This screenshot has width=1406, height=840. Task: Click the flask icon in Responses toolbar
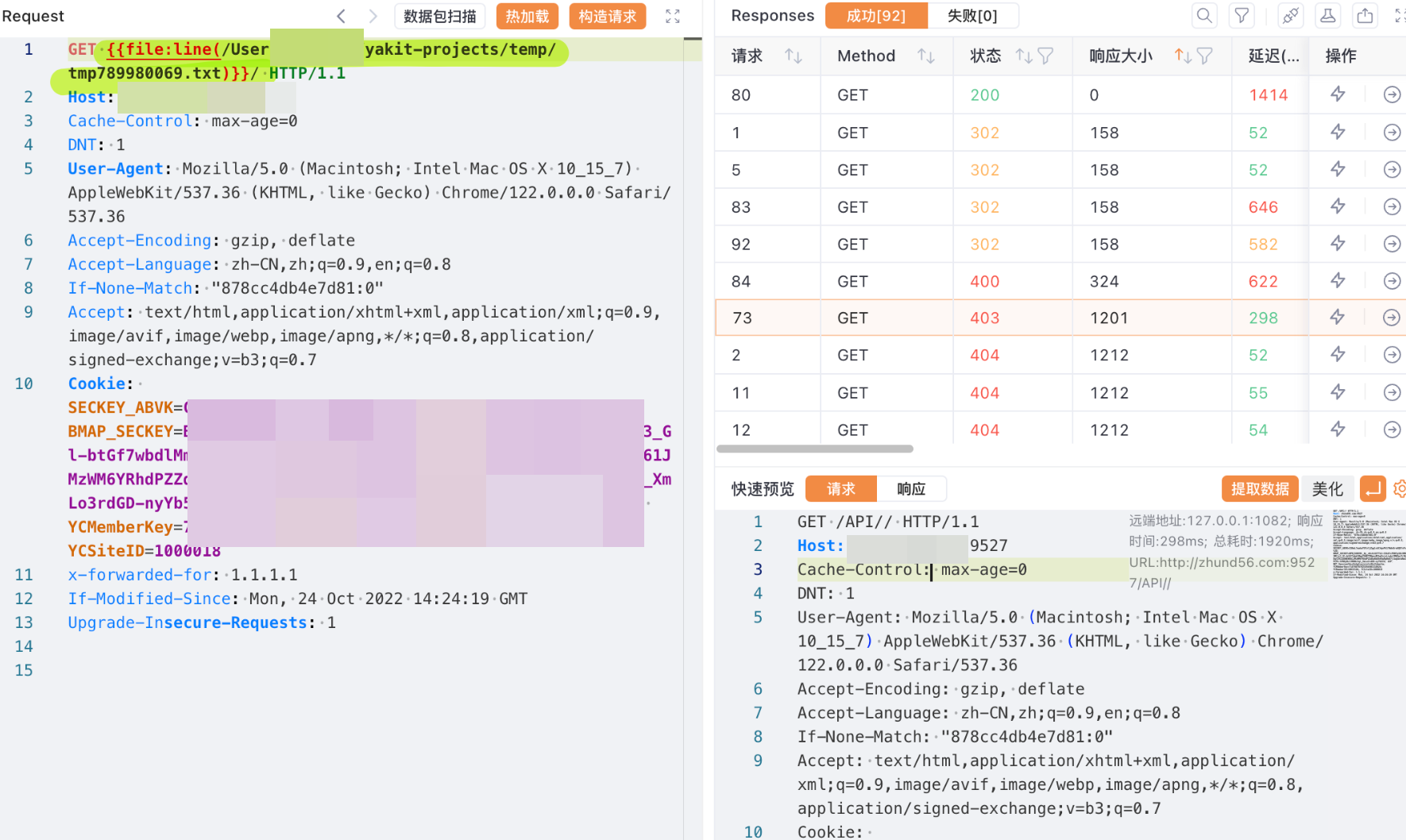click(x=1327, y=16)
